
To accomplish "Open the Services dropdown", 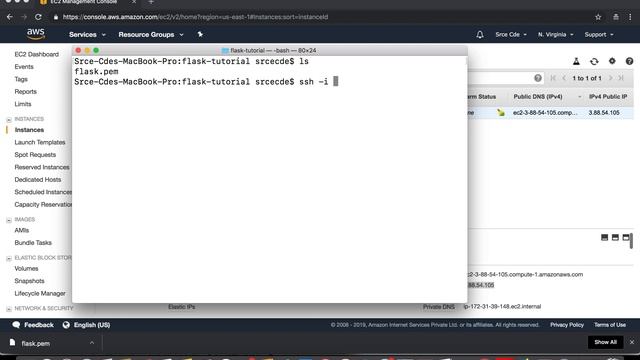I will (x=87, y=35).
